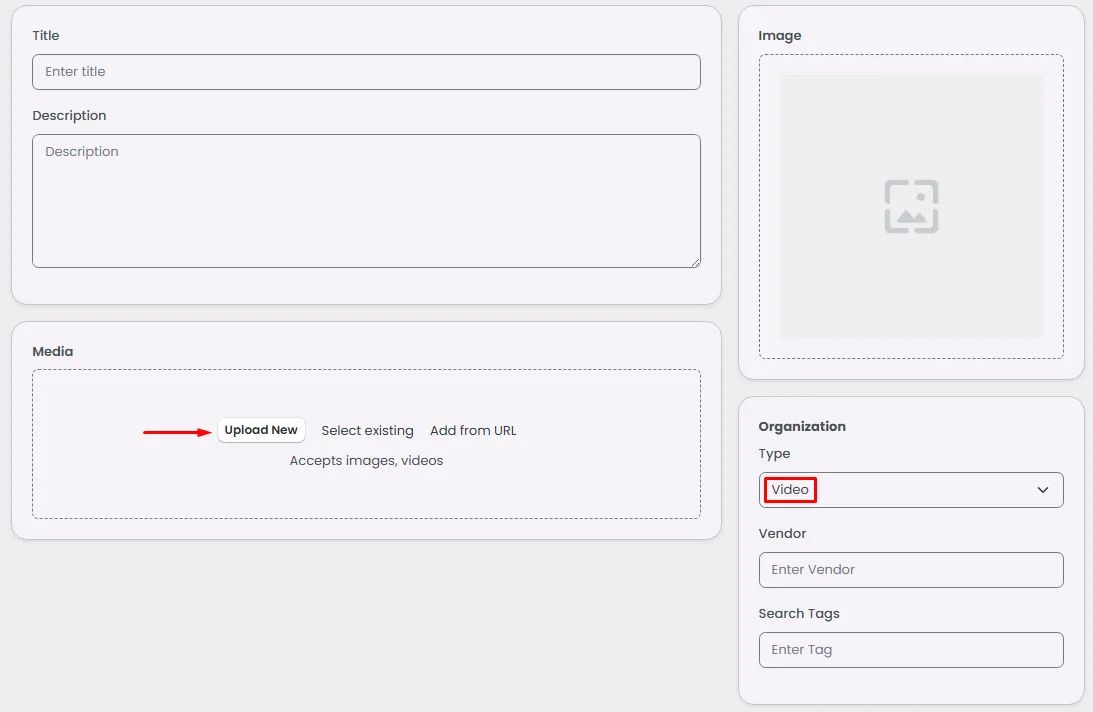1093x712 pixels.
Task: Focus the Enter Vendor field
Action: click(x=910, y=570)
